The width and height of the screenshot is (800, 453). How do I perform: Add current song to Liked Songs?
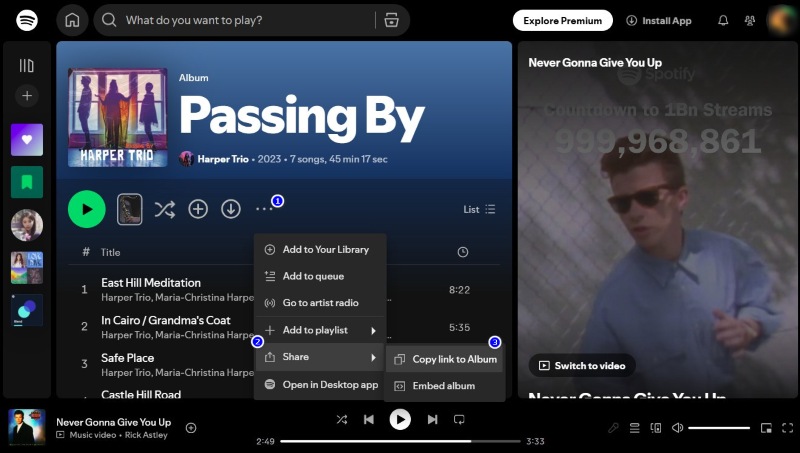(191, 428)
